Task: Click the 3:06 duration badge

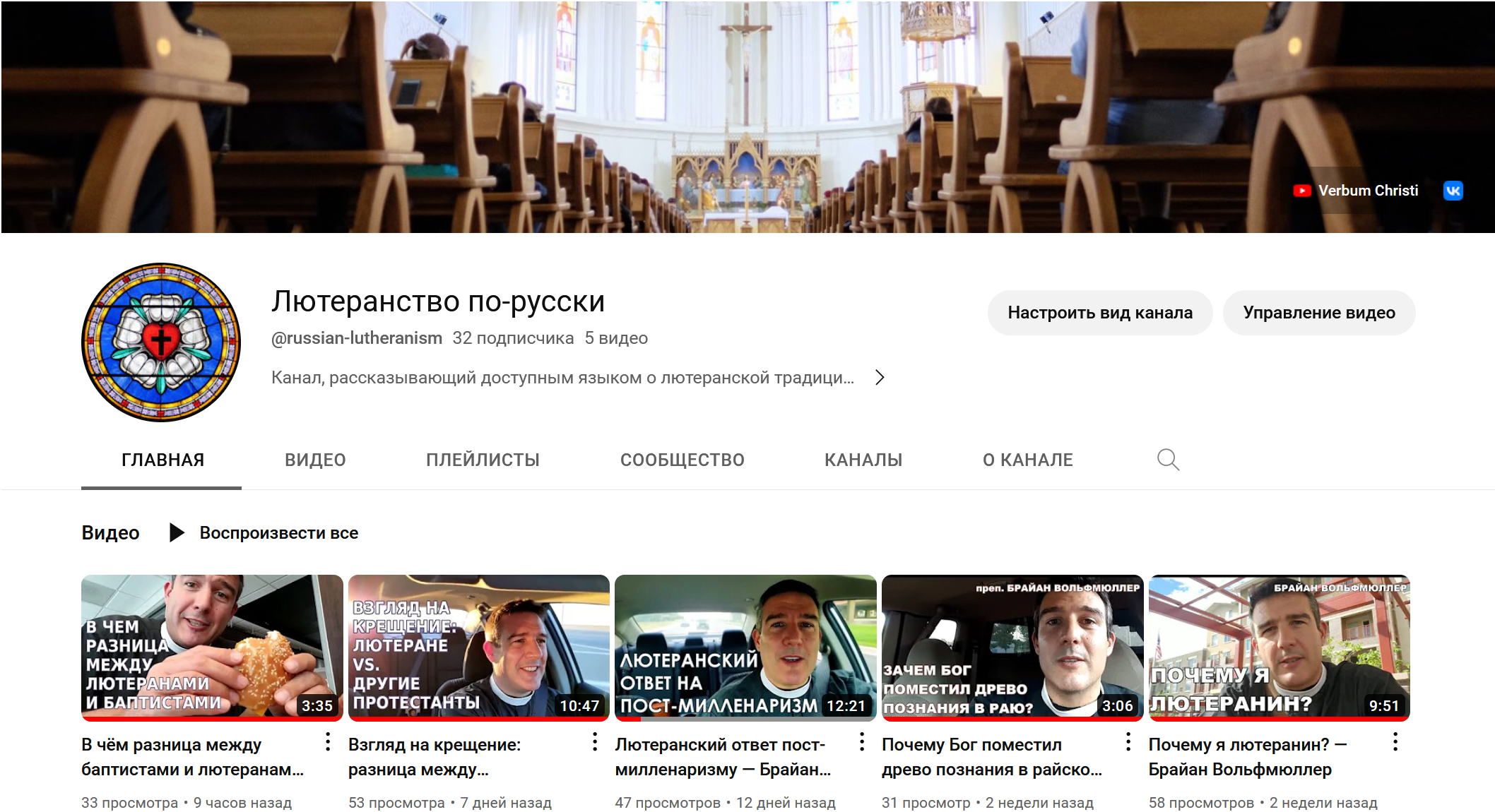Action: (x=1118, y=705)
